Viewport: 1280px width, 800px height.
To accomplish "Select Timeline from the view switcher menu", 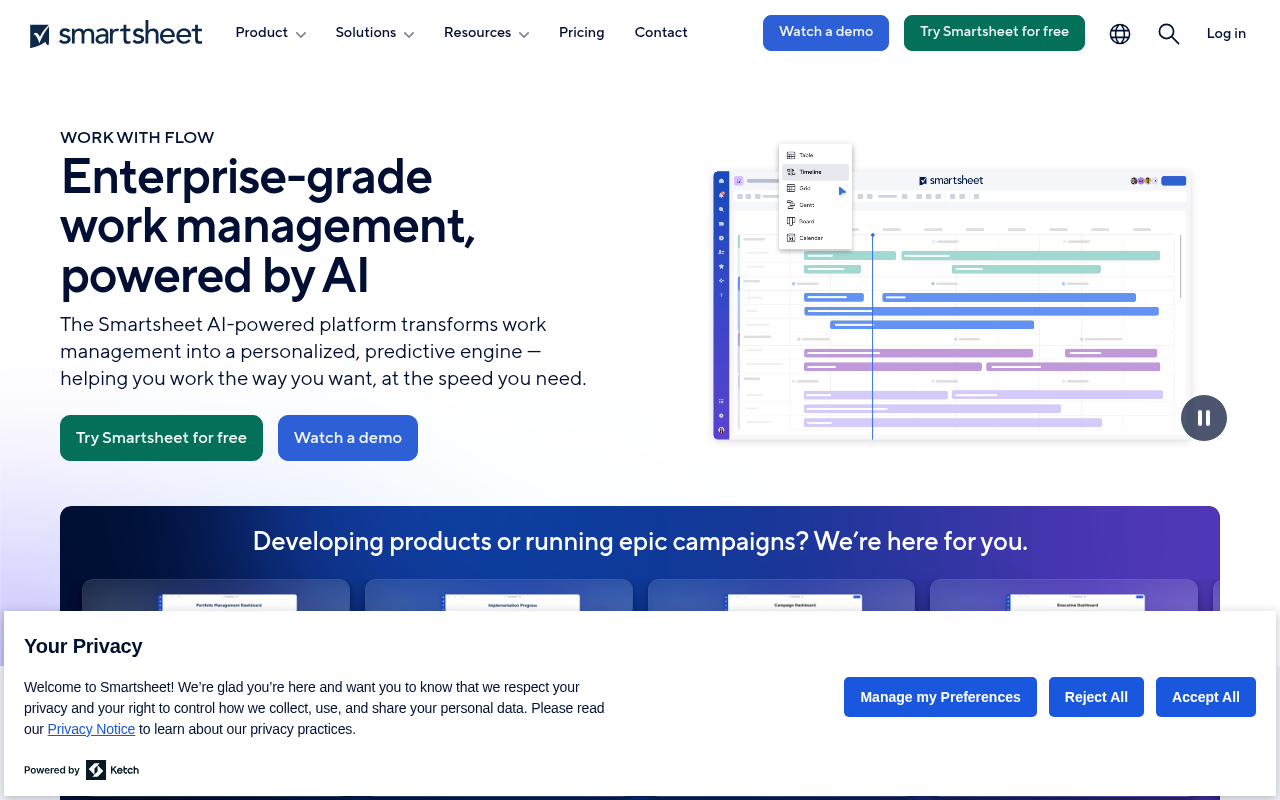I will tap(812, 172).
